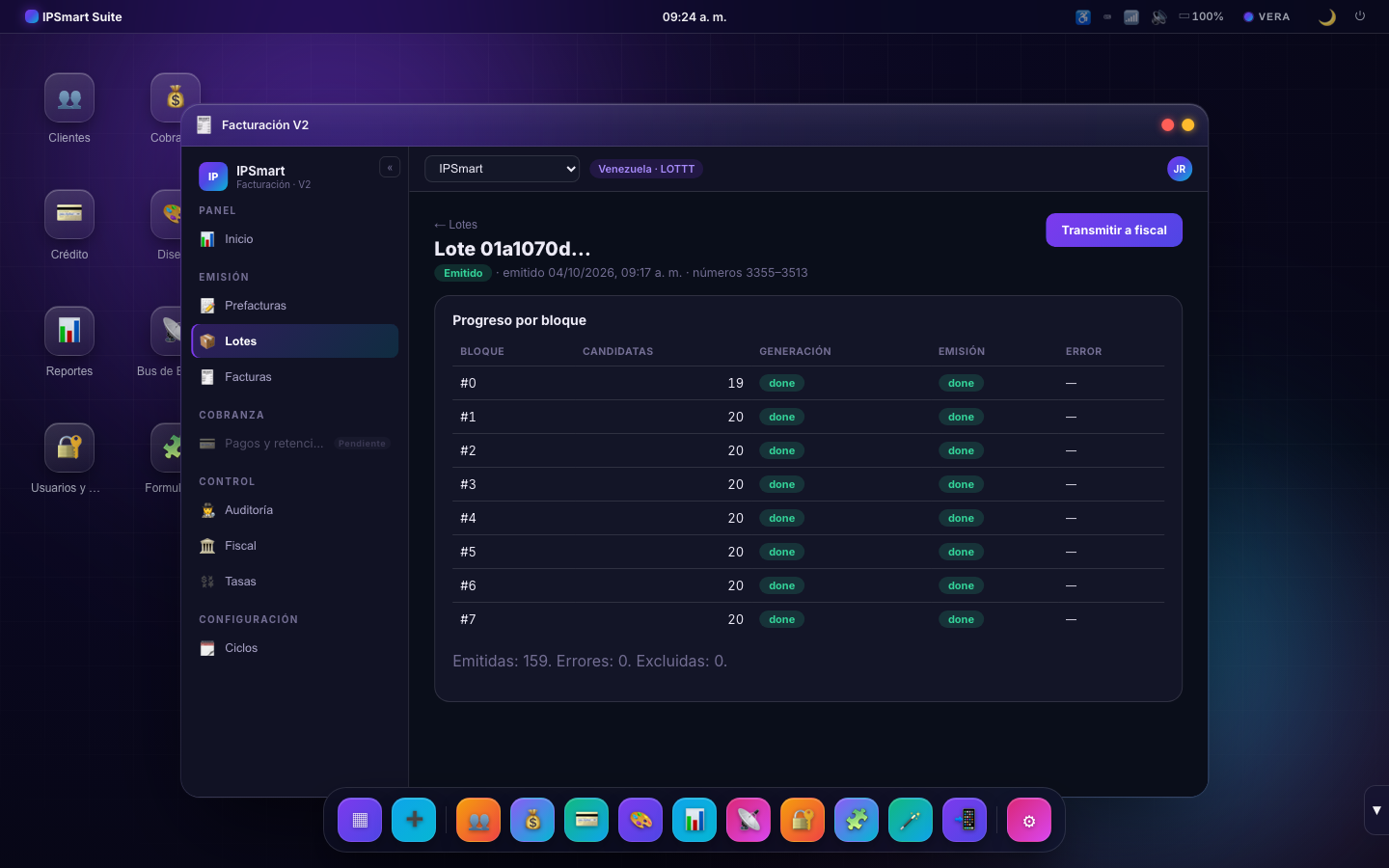Image resolution: width=1389 pixels, height=868 pixels.
Task: Click the Venezuela · LOTTT badge
Action: (646, 169)
